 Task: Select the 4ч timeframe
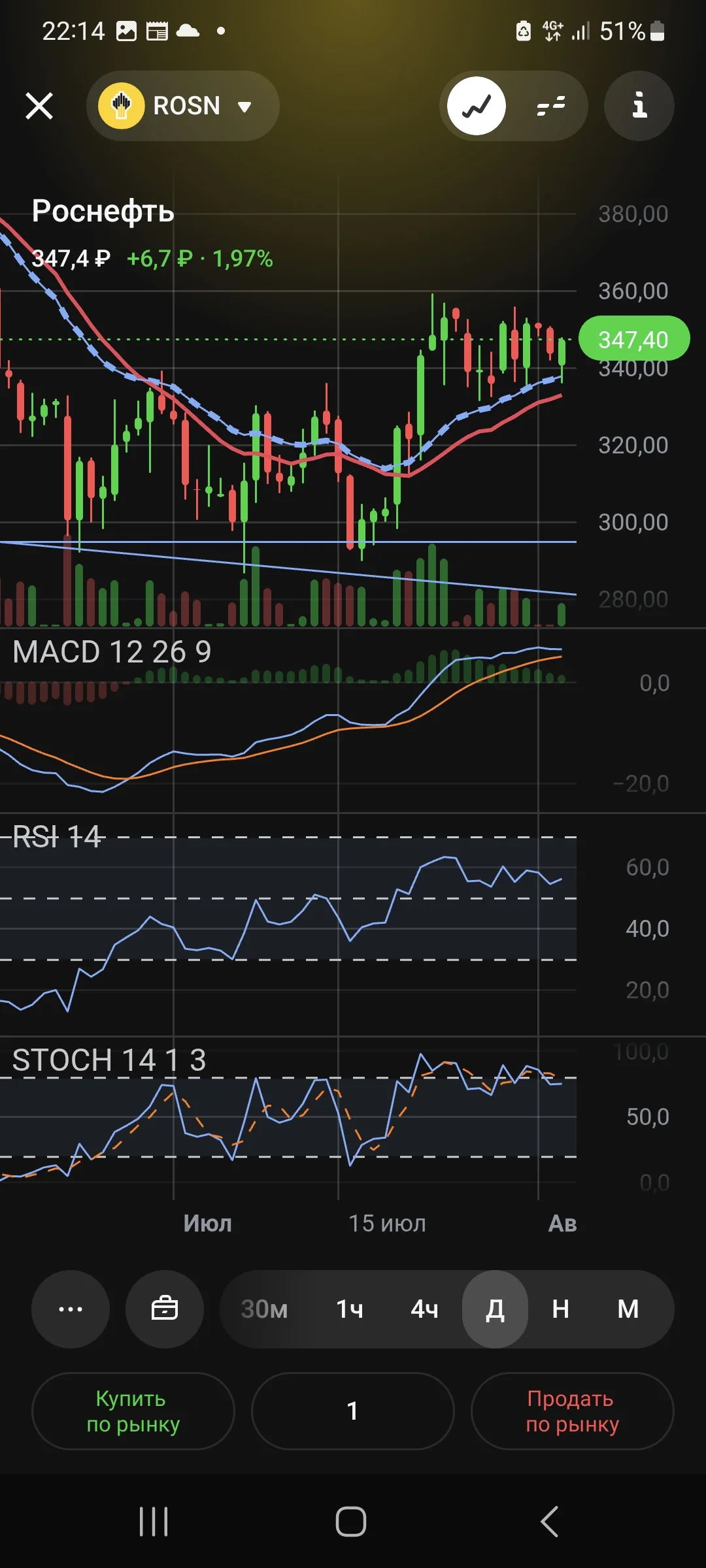[x=424, y=1309]
